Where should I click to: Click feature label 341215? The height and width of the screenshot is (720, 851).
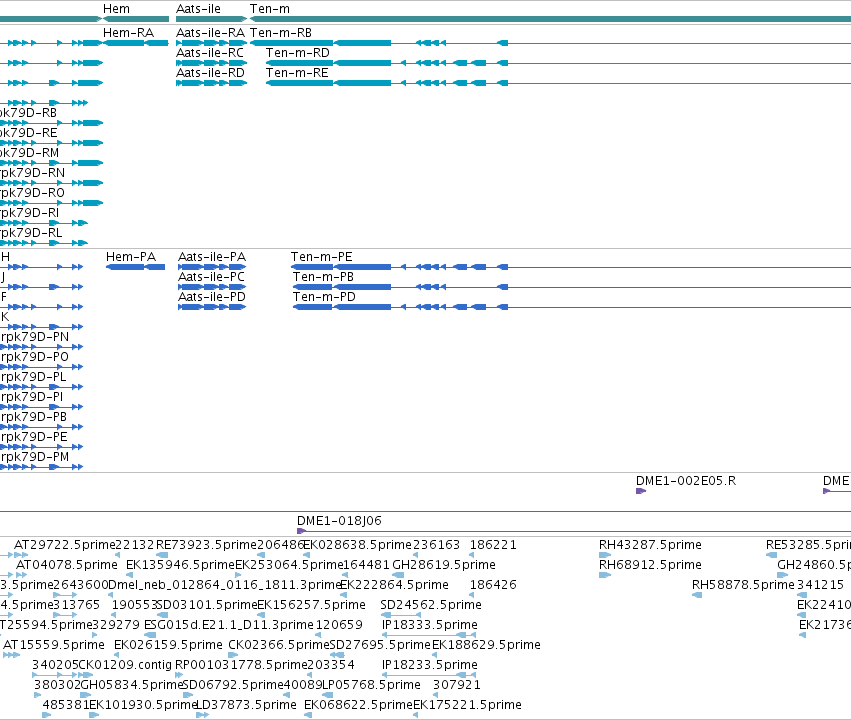820,585
